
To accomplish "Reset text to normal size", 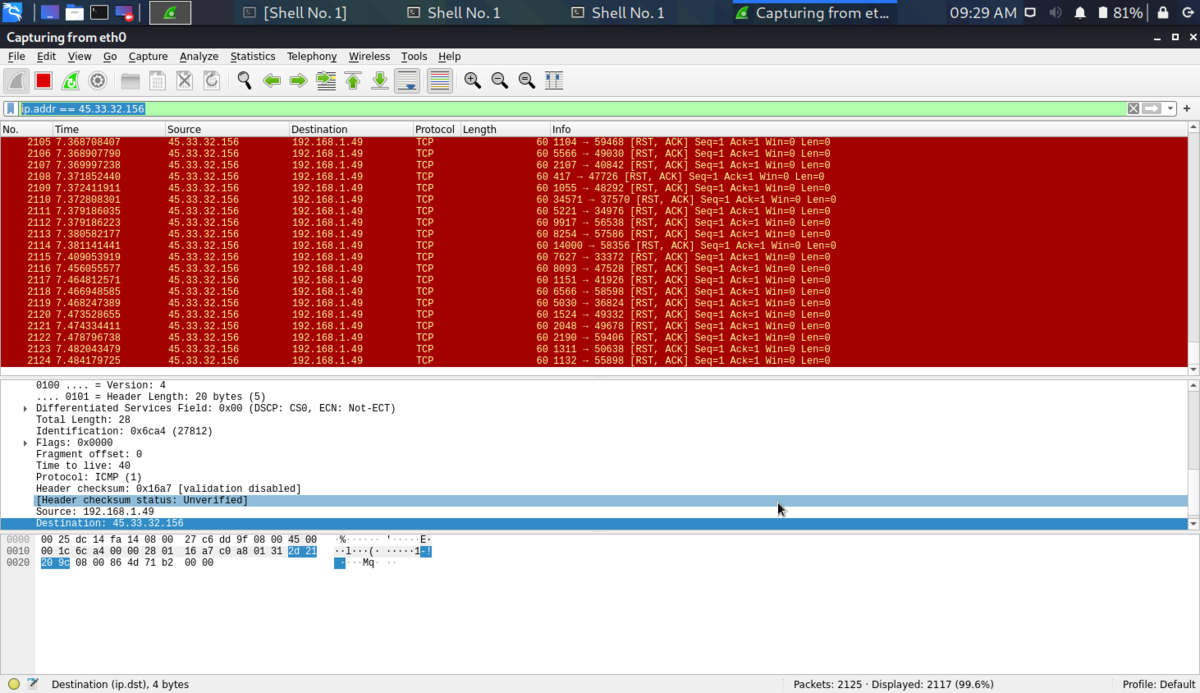I will [x=526, y=81].
